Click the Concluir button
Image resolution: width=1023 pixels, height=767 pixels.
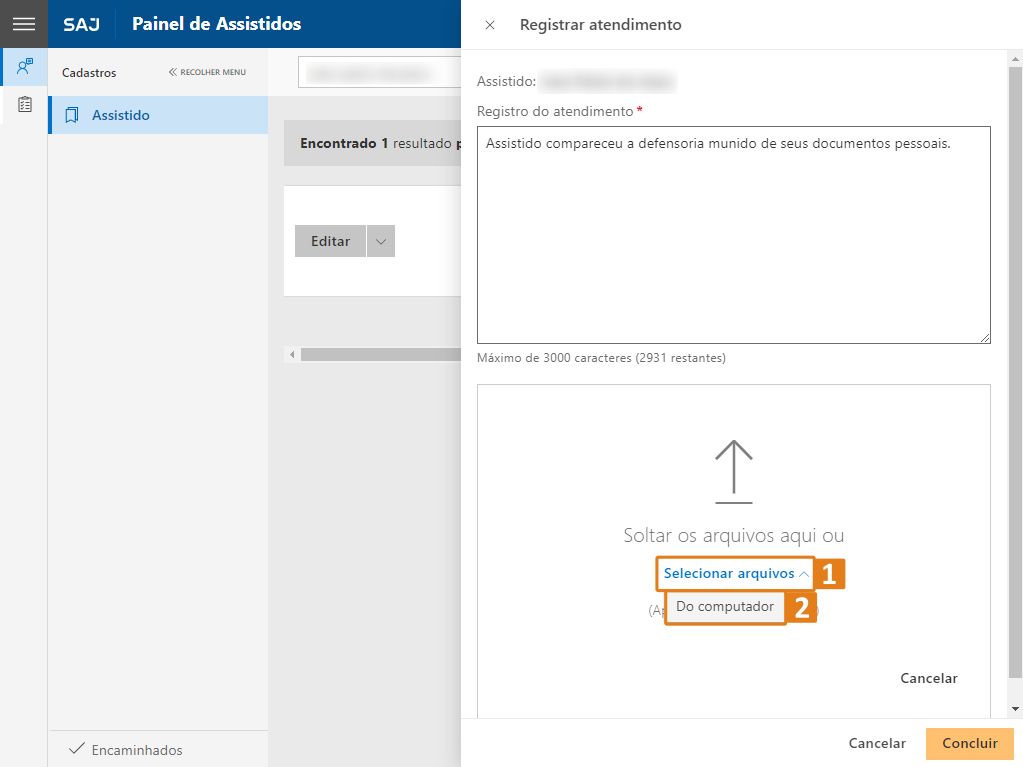tap(970, 744)
